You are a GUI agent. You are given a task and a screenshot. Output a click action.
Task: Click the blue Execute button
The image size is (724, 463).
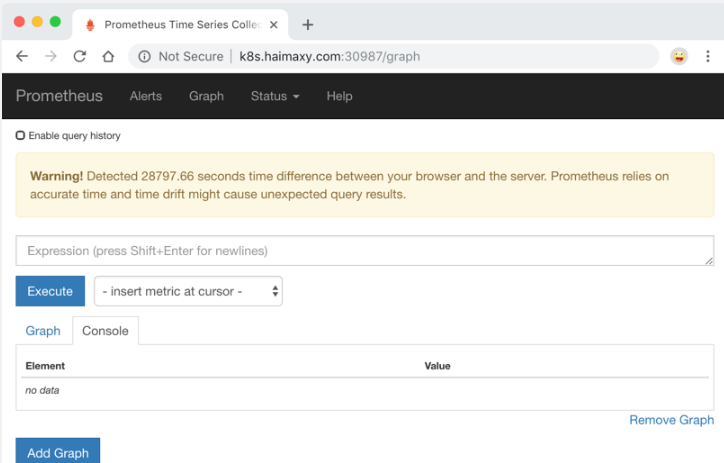coord(50,291)
